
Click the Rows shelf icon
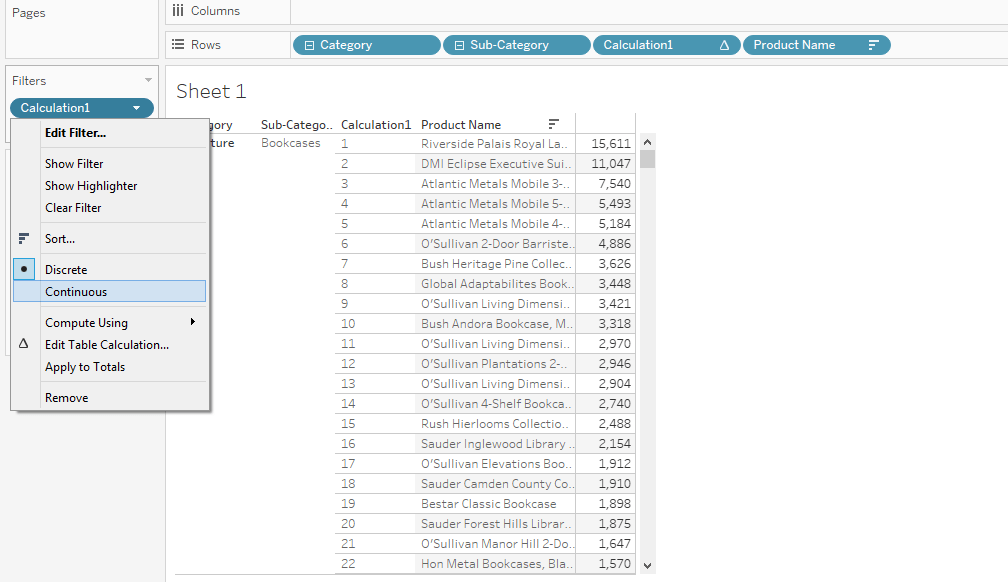178,45
